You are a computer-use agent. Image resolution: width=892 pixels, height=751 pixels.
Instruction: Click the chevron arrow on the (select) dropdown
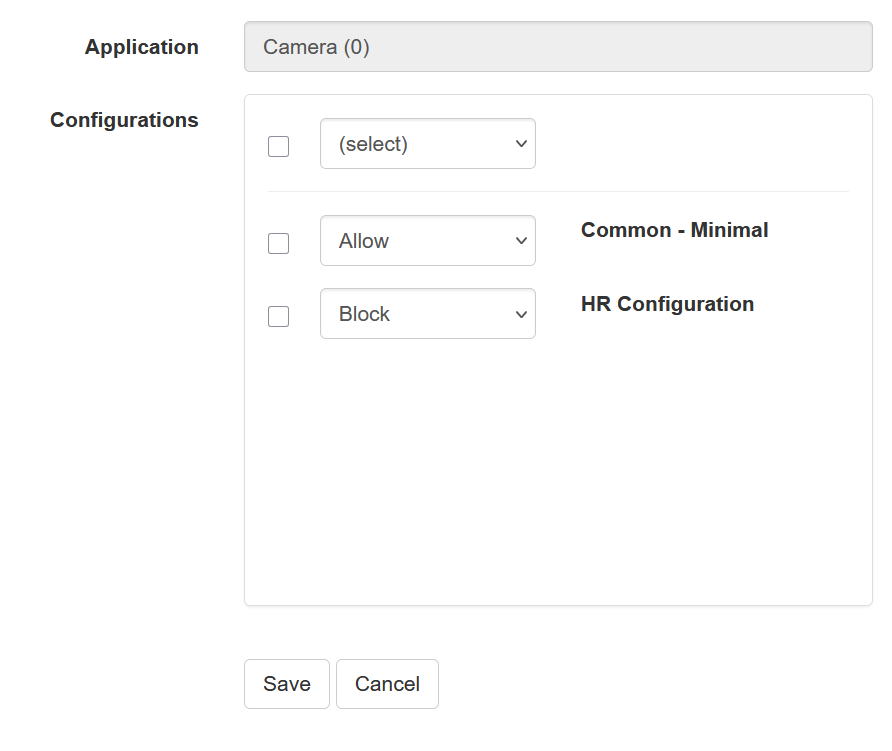tap(520, 144)
